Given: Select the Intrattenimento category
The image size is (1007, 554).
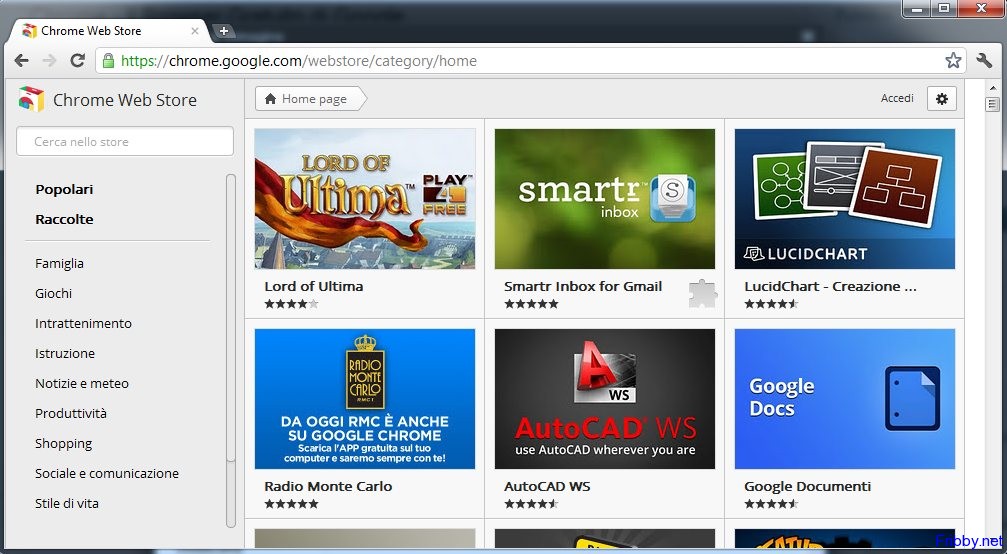Looking at the screenshot, I should 83,324.
